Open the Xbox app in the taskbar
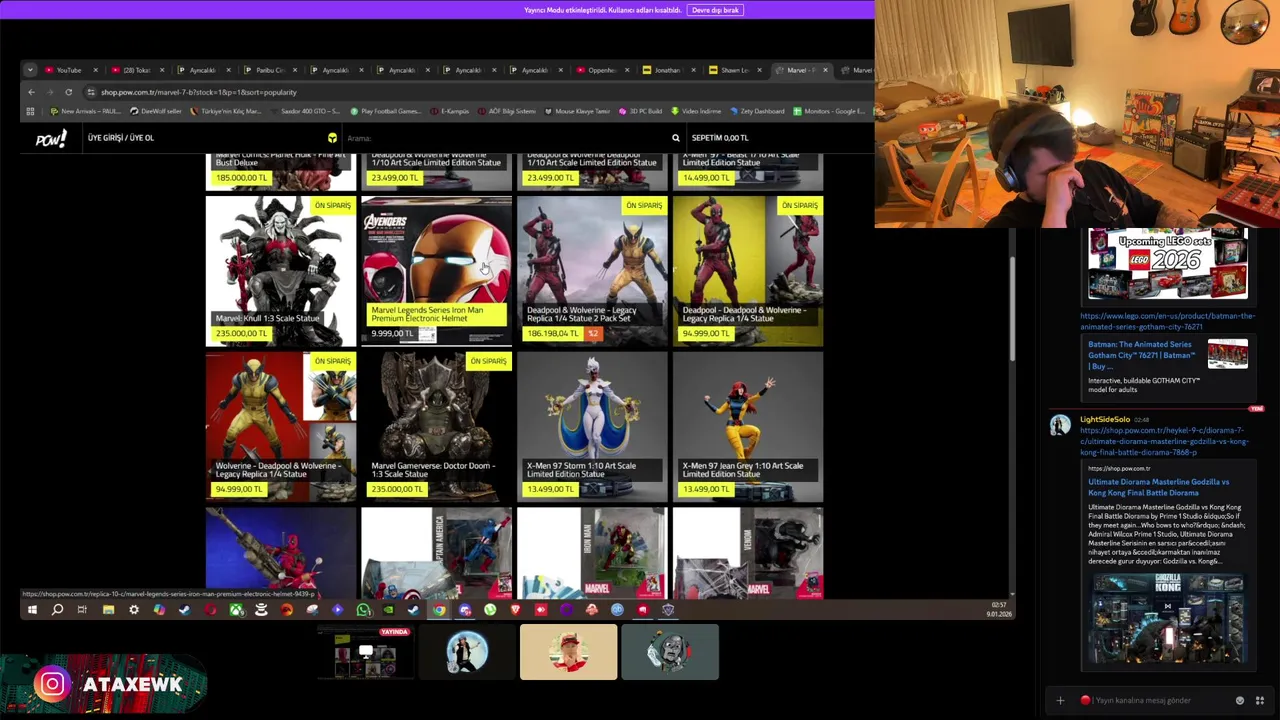Image resolution: width=1280 pixels, height=720 pixels. point(236,610)
